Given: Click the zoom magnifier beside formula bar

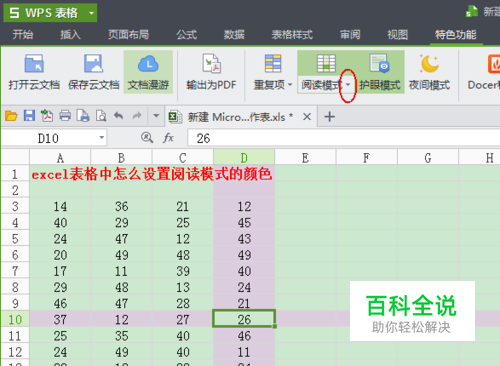Looking at the screenshot, I should coord(147,138).
